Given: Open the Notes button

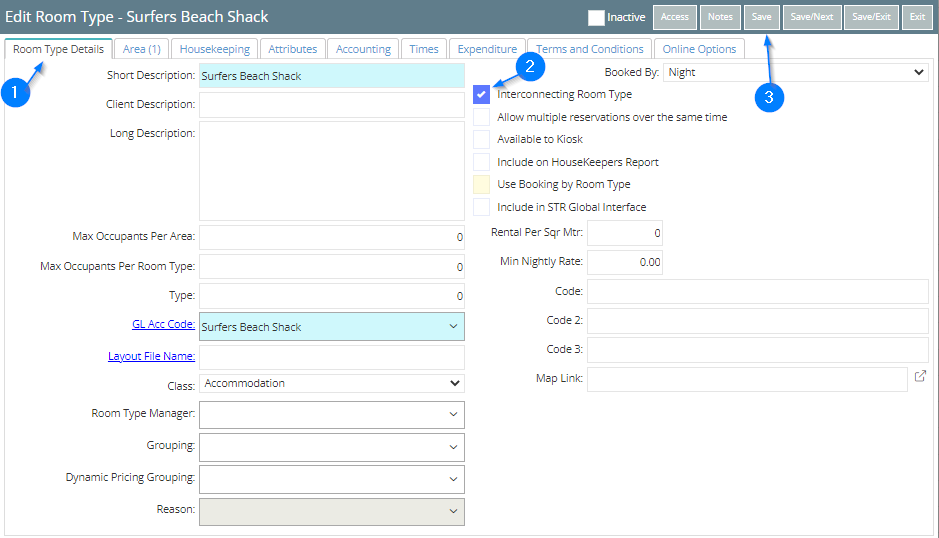Looking at the screenshot, I should tap(720, 17).
